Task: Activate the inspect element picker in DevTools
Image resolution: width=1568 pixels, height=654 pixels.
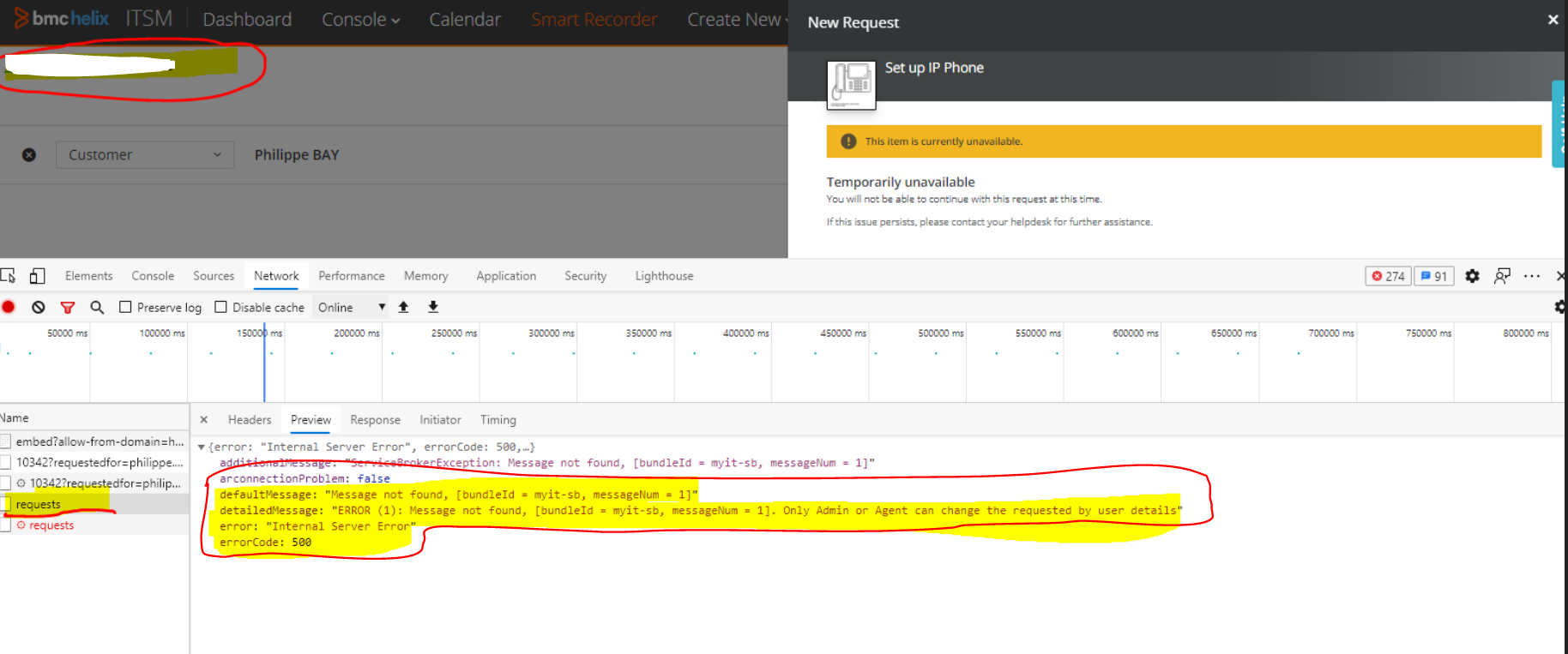Action: coord(9,276)
